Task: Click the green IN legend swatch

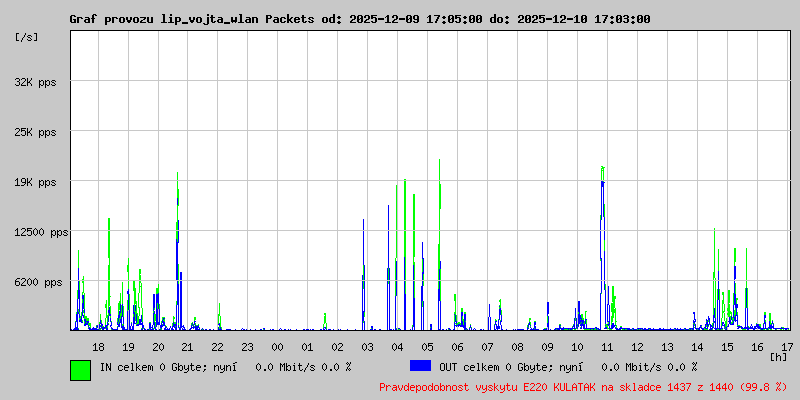Action: coord(81,370)
